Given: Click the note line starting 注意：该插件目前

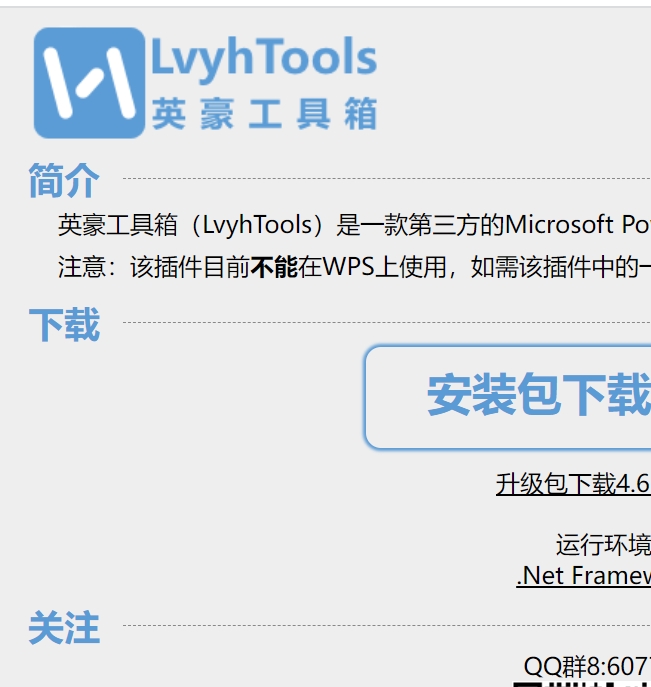Looking at the screenshot, I should [x=354, y=267].
